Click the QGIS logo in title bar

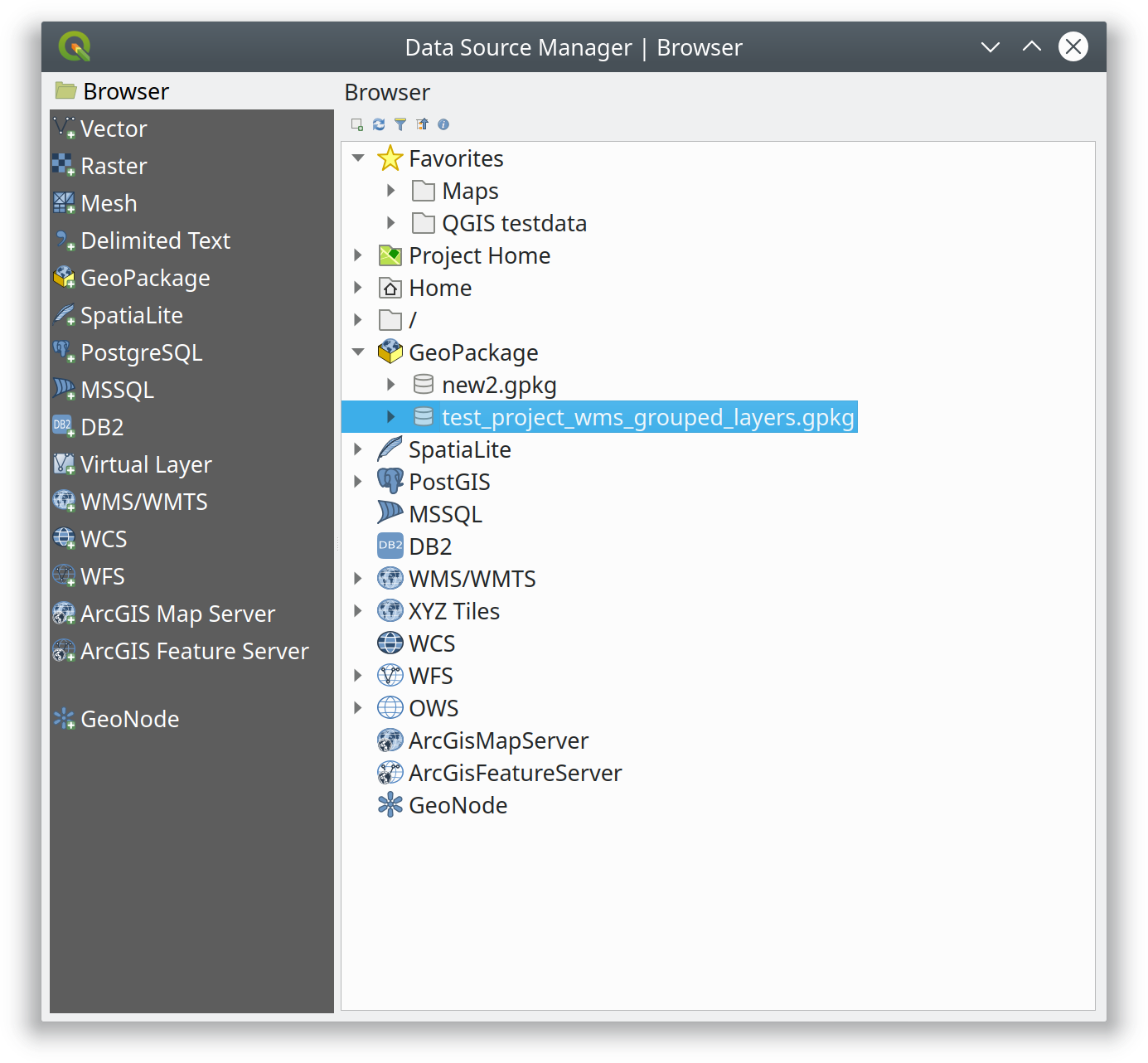(x=75, y=46)
